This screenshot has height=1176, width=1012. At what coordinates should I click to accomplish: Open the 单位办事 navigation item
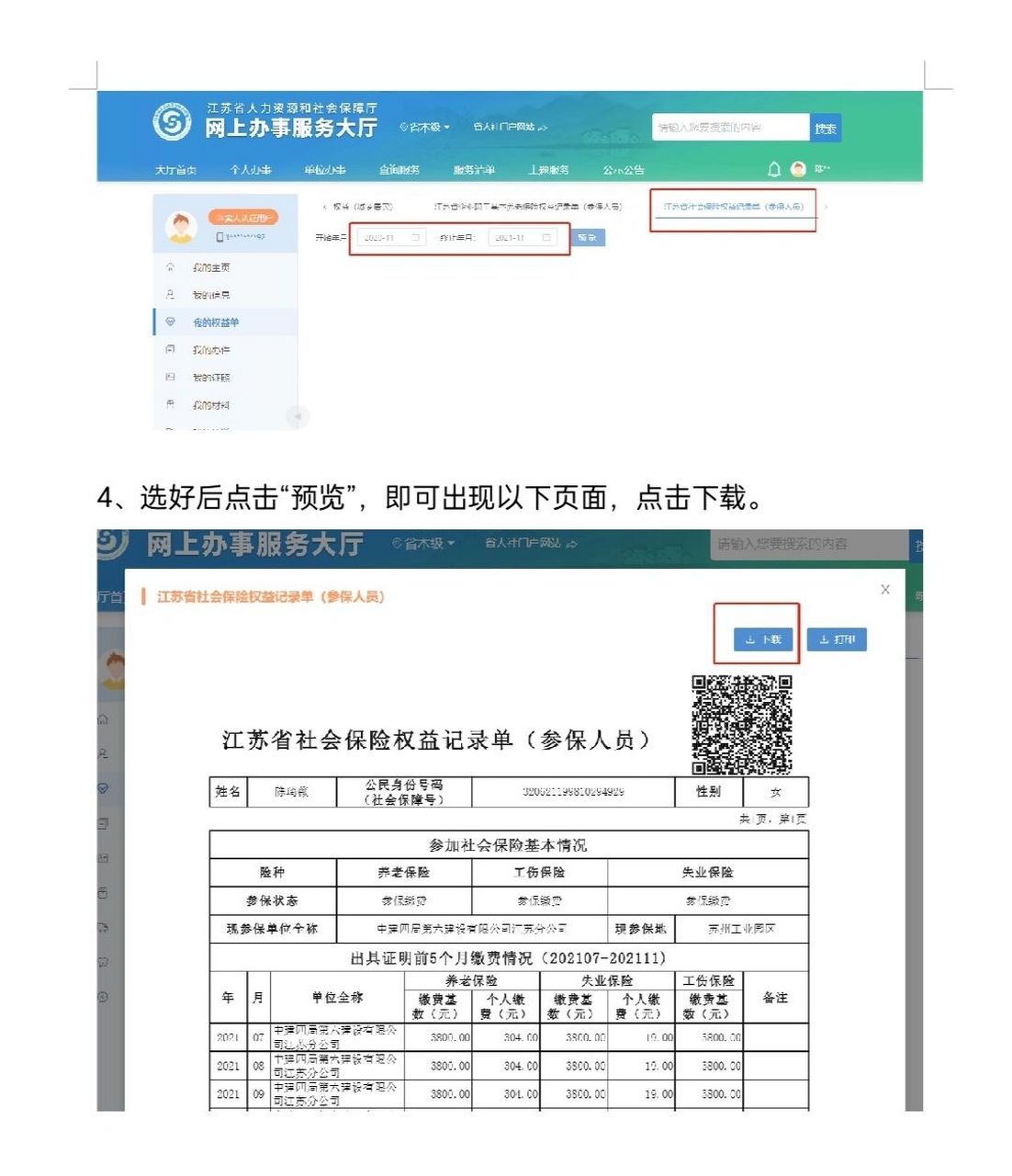(325, 170)
